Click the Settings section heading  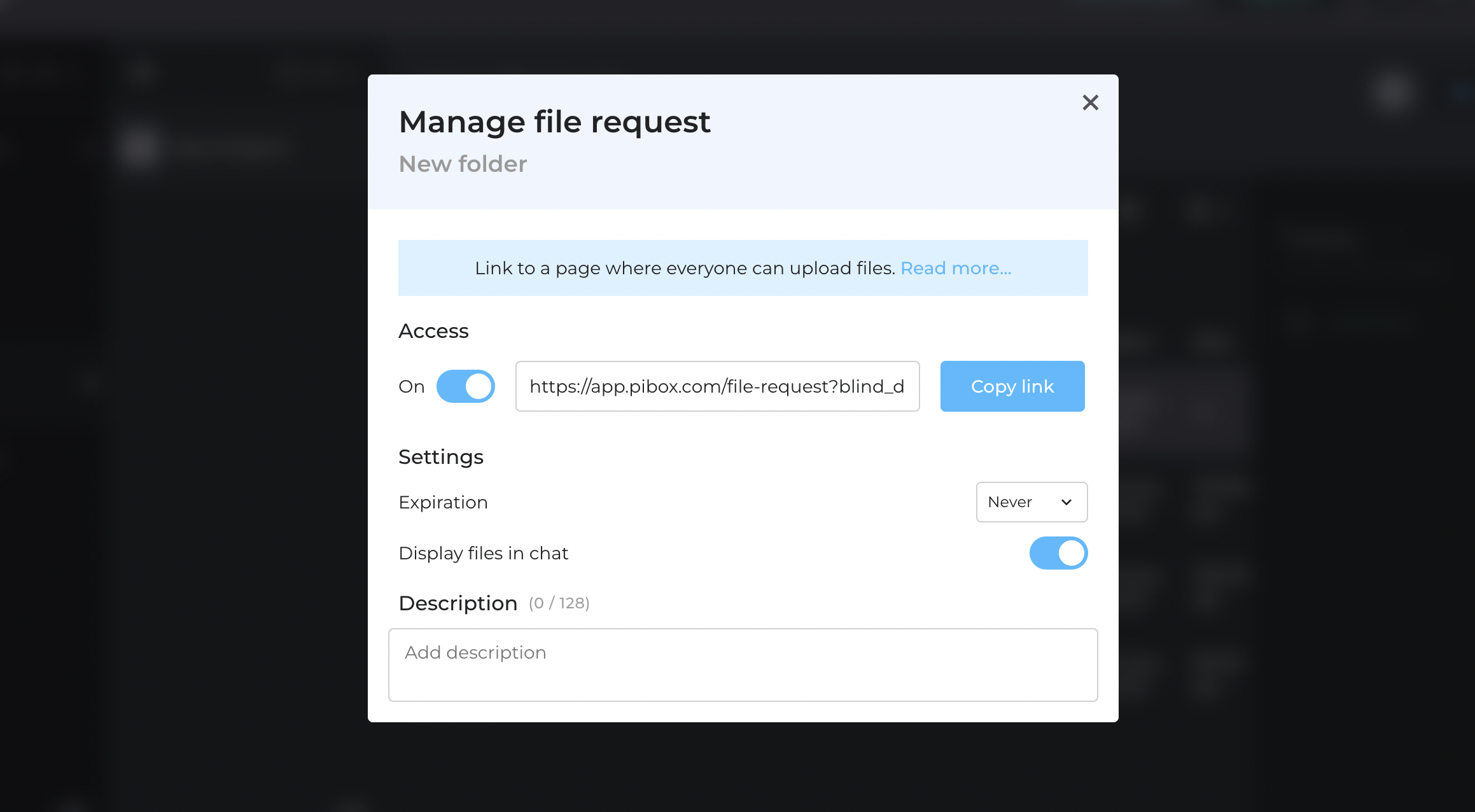click(x=441, y=457)
